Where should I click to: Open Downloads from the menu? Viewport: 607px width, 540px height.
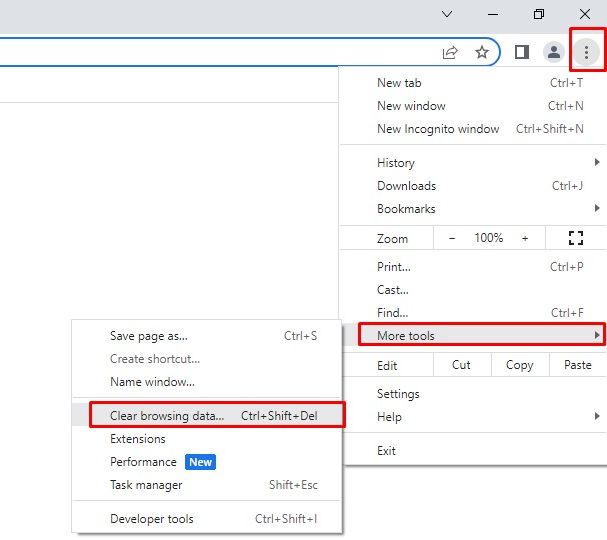coord(472,186)
